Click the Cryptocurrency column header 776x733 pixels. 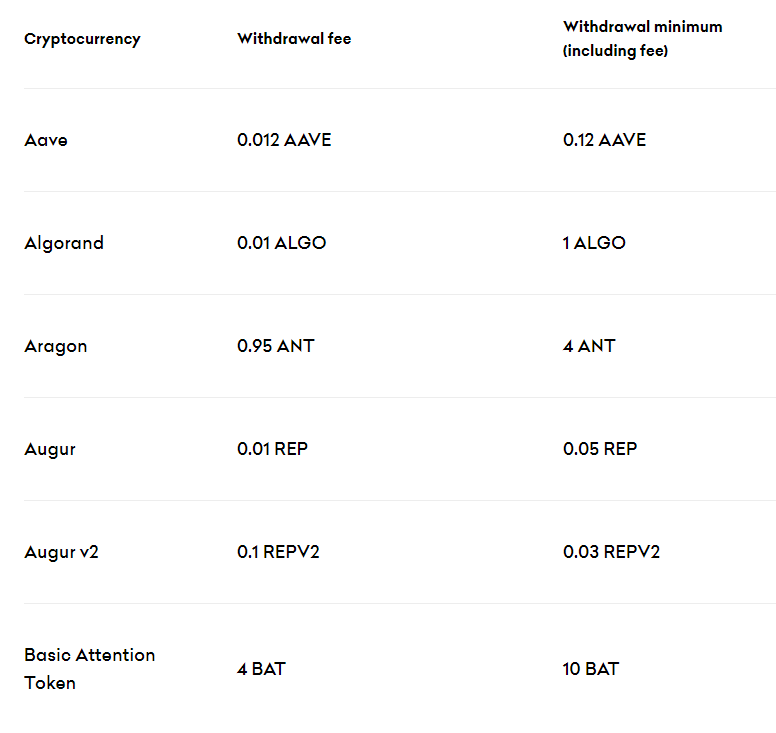82,39
